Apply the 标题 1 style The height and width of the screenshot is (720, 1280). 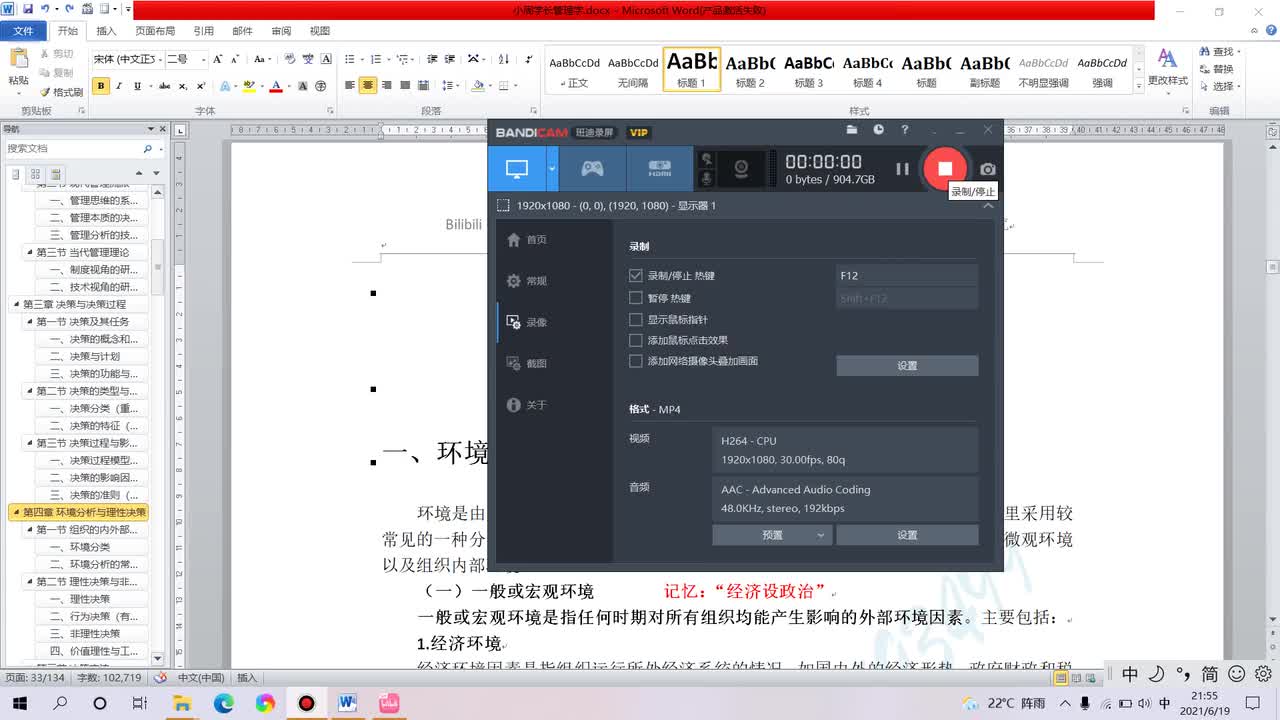[x=691, y=69]
